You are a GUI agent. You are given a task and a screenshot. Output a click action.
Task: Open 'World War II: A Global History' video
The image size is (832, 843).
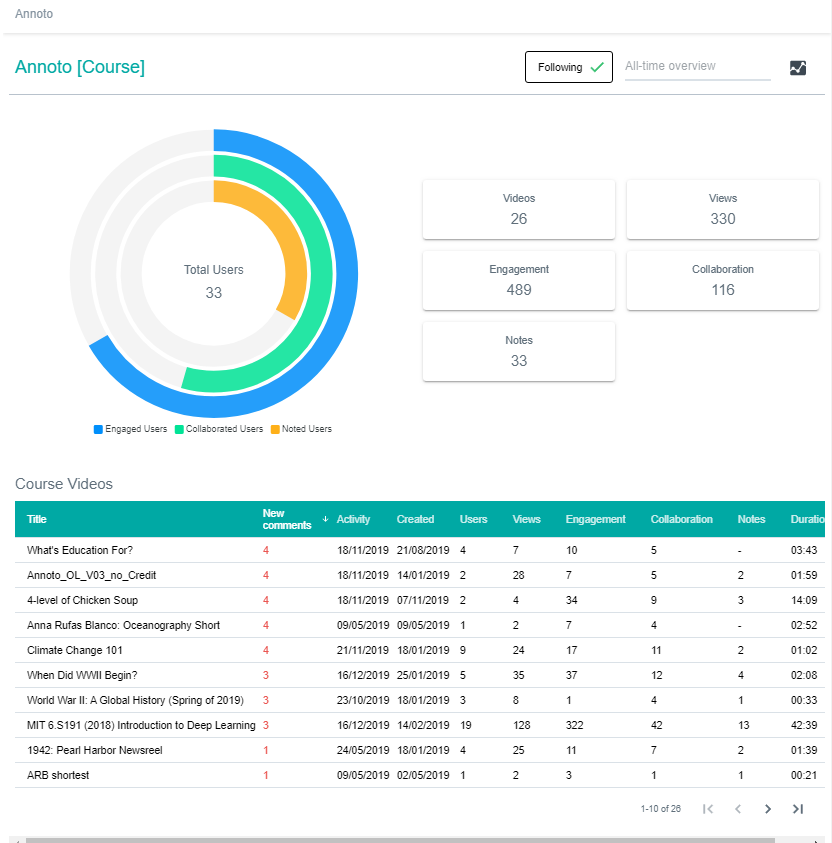coord(135,700)
